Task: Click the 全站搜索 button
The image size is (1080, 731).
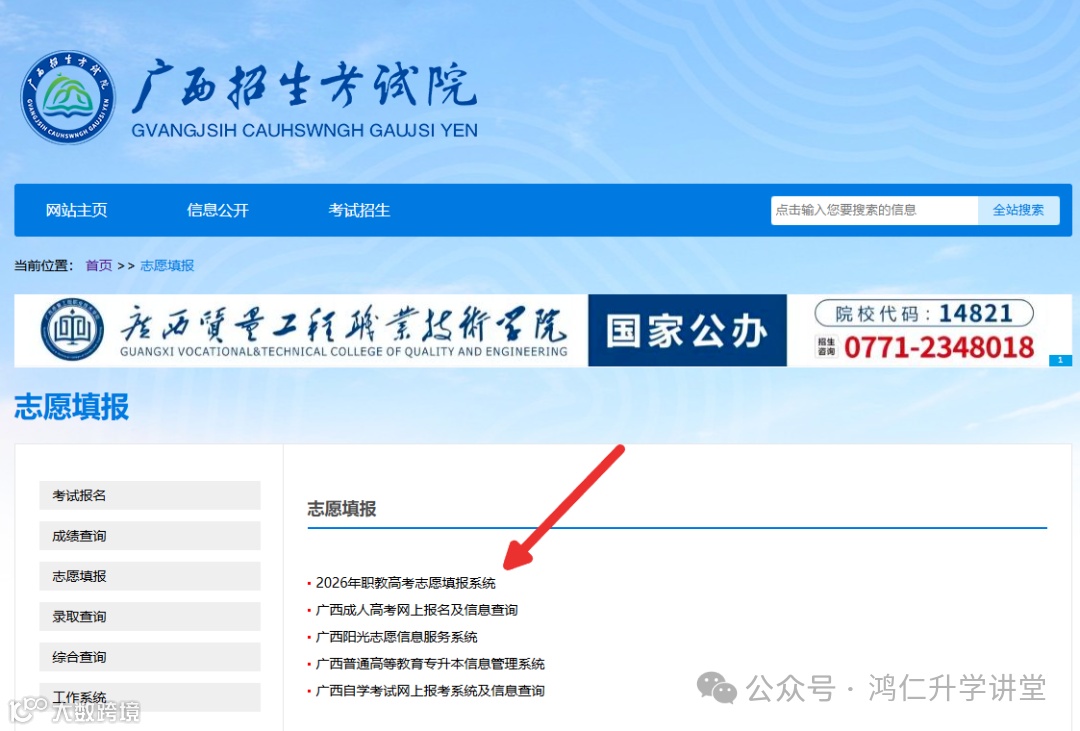Action: coord(1018,210)
